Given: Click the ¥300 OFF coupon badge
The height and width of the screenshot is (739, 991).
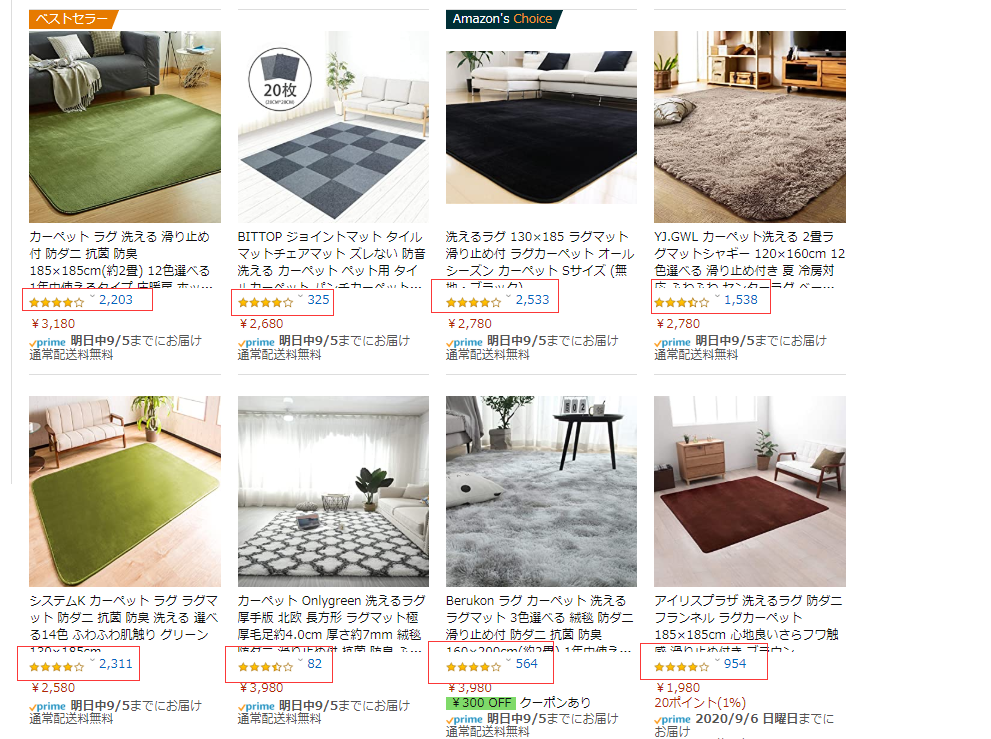Looking at the screenshot, I should pyautogui.click(x=482, y=702).
